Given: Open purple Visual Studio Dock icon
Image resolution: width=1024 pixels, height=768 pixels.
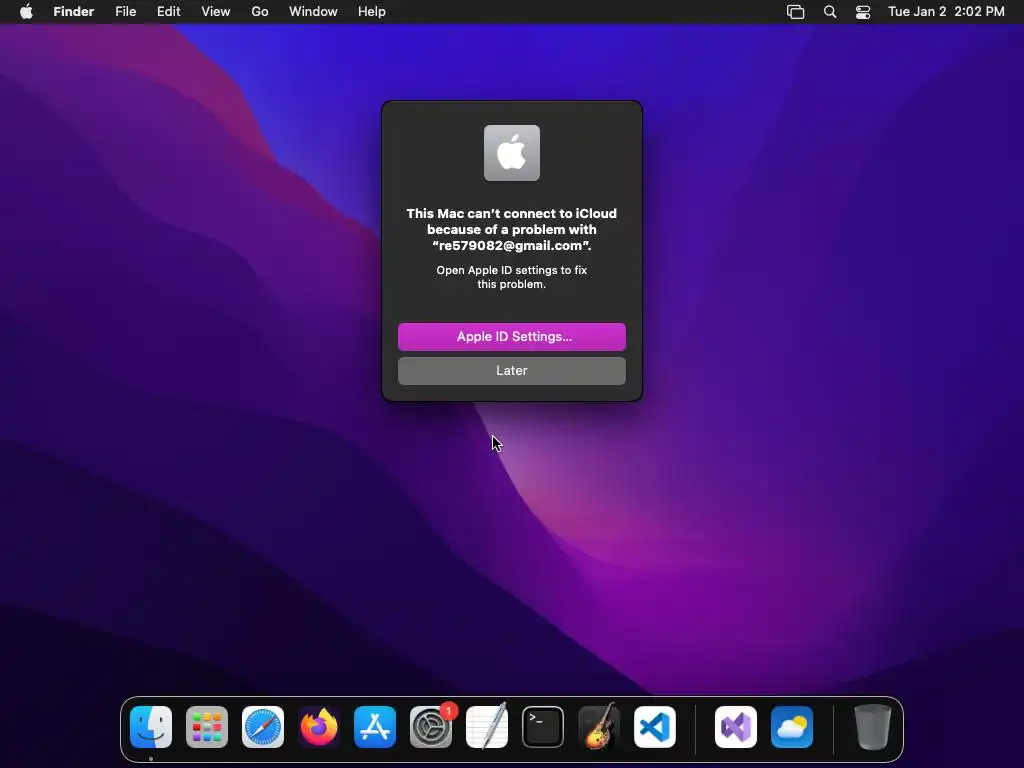Looking at the screenshot, I should coord(736,727).
